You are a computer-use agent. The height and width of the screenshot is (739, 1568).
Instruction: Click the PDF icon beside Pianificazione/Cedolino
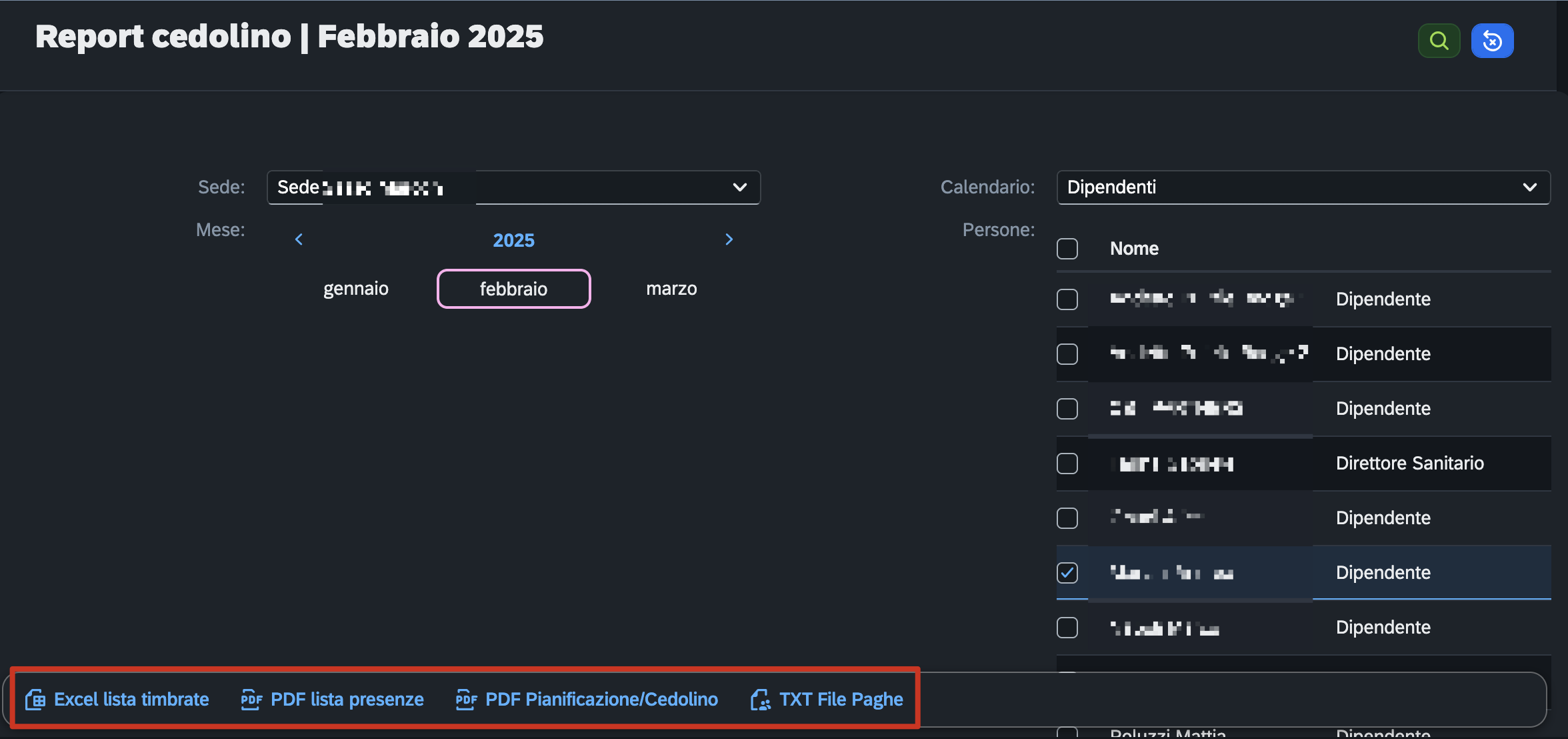pos(466,700)
